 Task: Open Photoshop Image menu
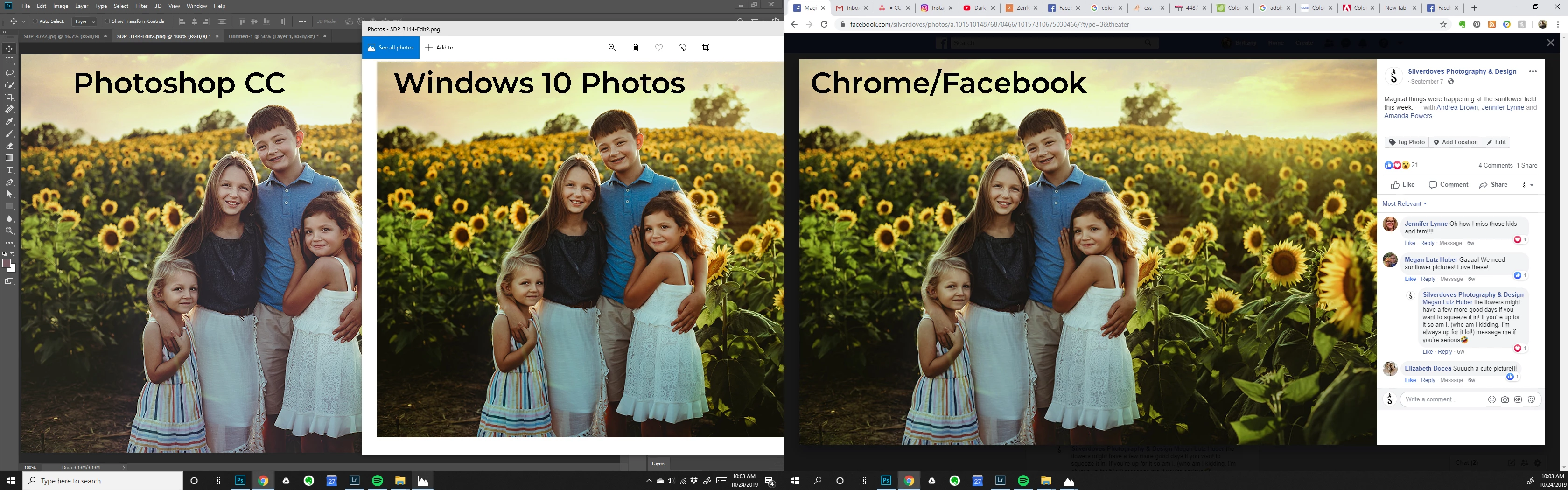point(61,6)
